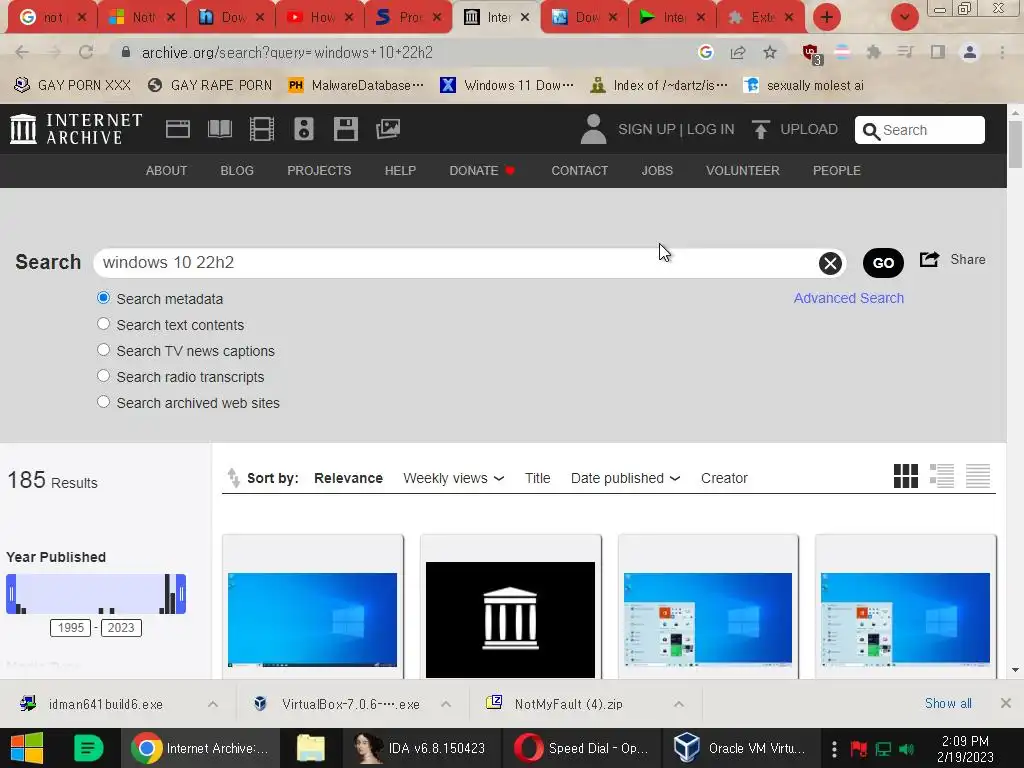1024x768 pixels.
Task: Switch to detailed list view
Action: (x=942, y=476)
